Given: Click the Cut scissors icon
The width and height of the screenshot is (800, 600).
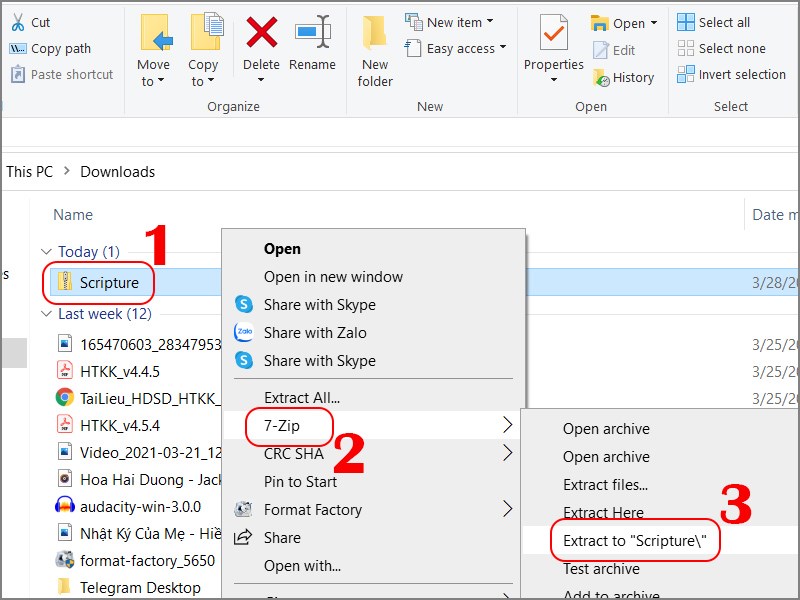Looking at the screenshot, I should [x=18, y=22].
